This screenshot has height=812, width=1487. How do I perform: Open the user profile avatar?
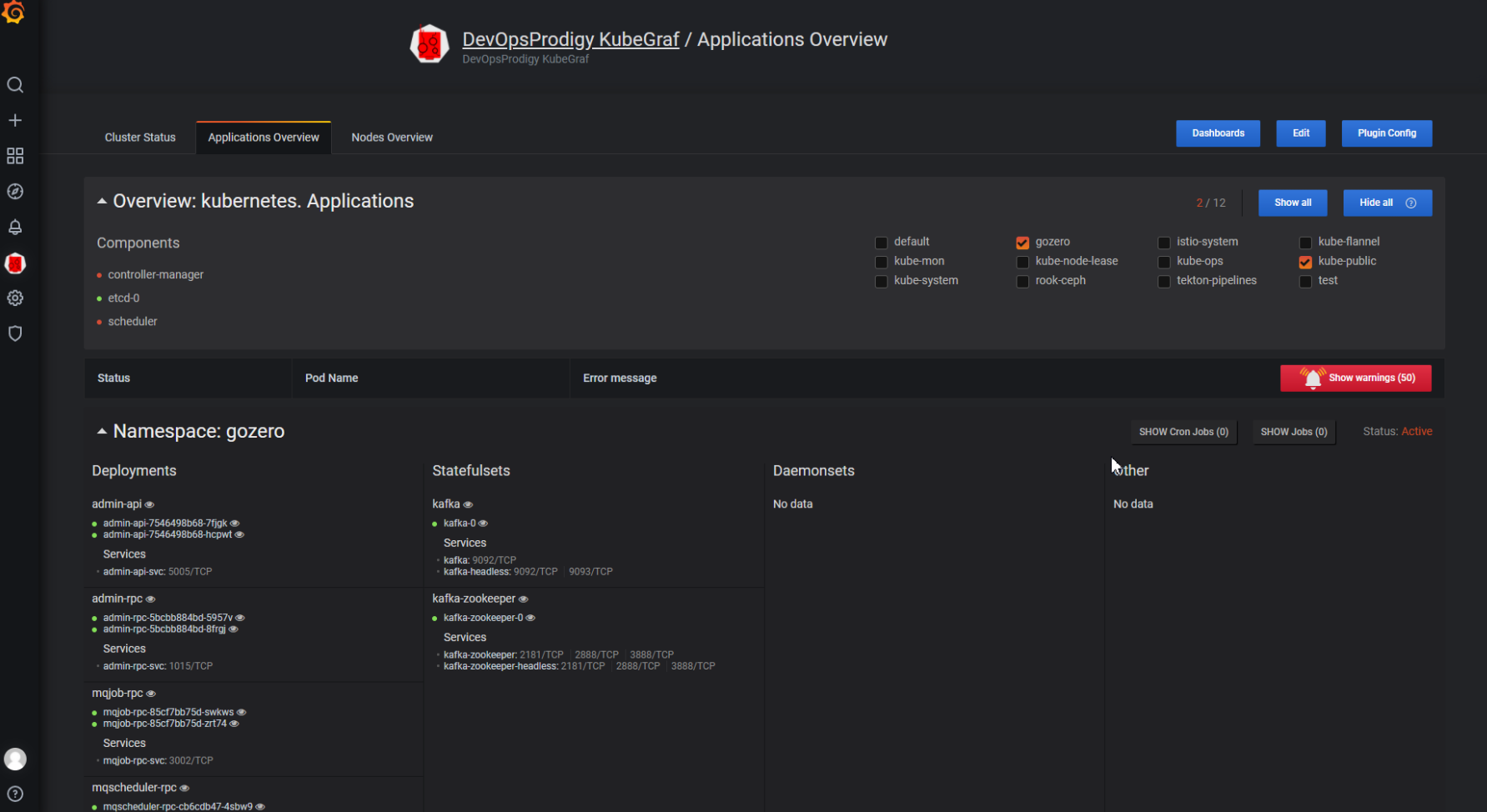point(15,759)
